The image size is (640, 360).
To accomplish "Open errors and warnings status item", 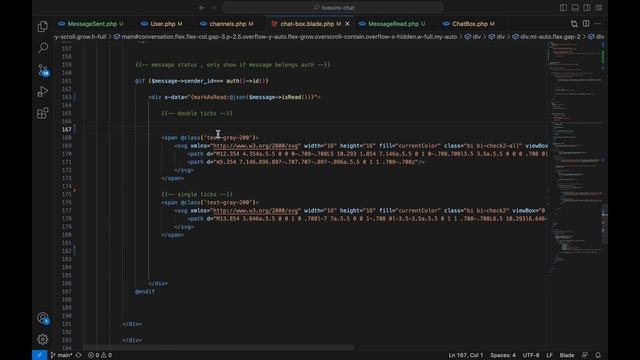I will pyautogui.click(x=100, y=355).
